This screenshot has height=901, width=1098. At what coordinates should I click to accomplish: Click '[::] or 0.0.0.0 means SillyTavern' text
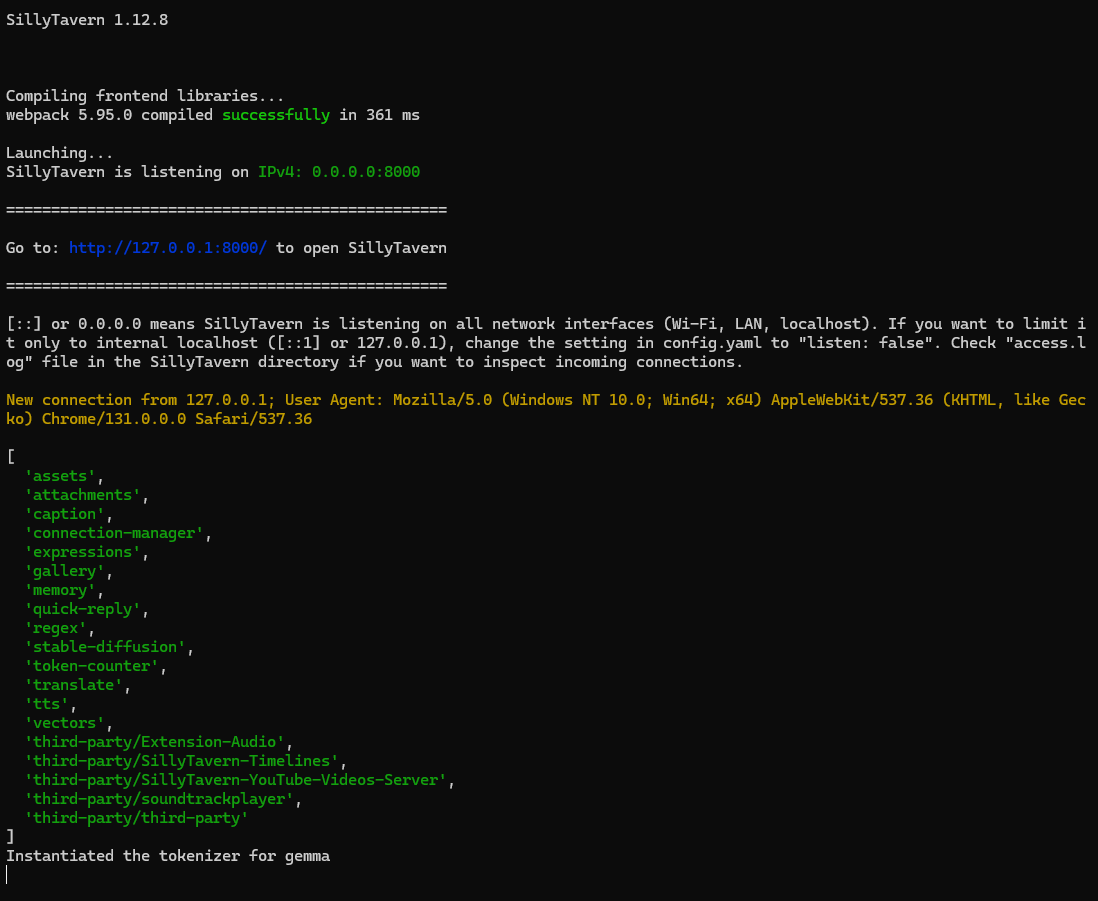coord(154,324)
